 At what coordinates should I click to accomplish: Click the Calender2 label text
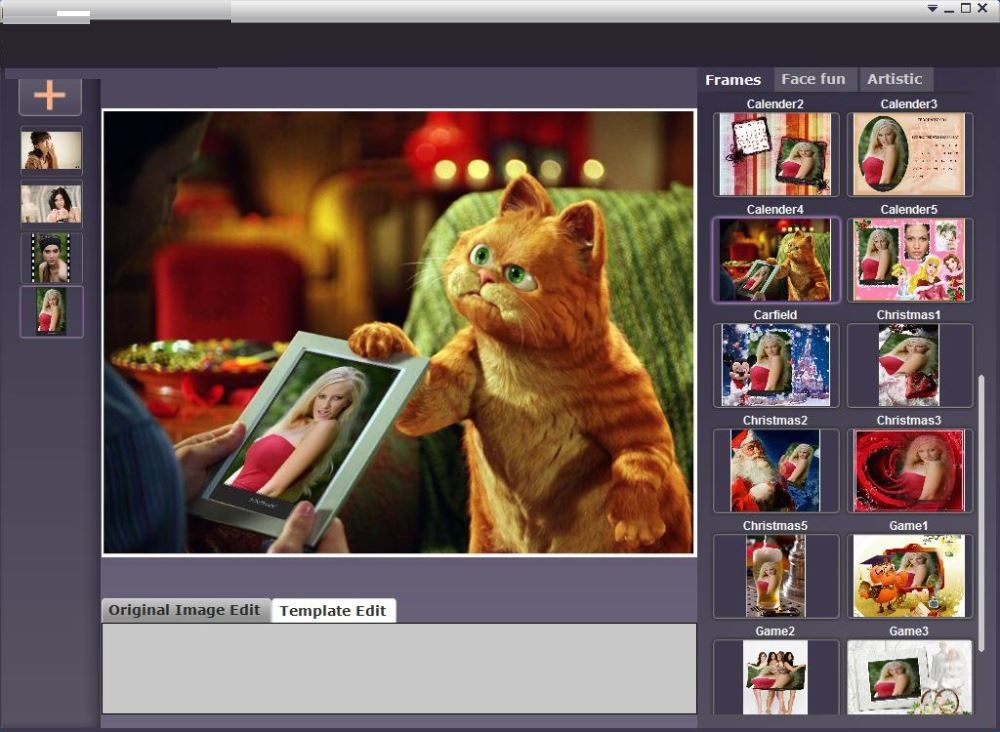(x=775, y=104)
